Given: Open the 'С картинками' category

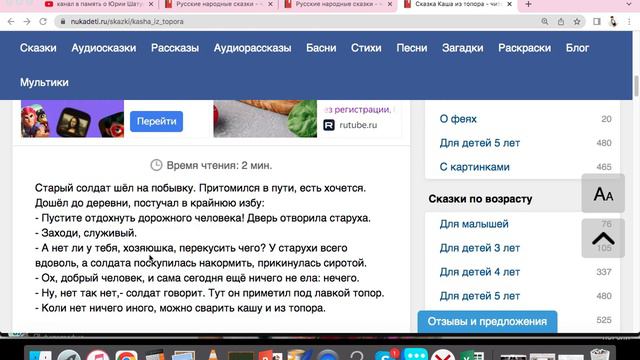Looking at the screenshot, I should click(474, 167).
